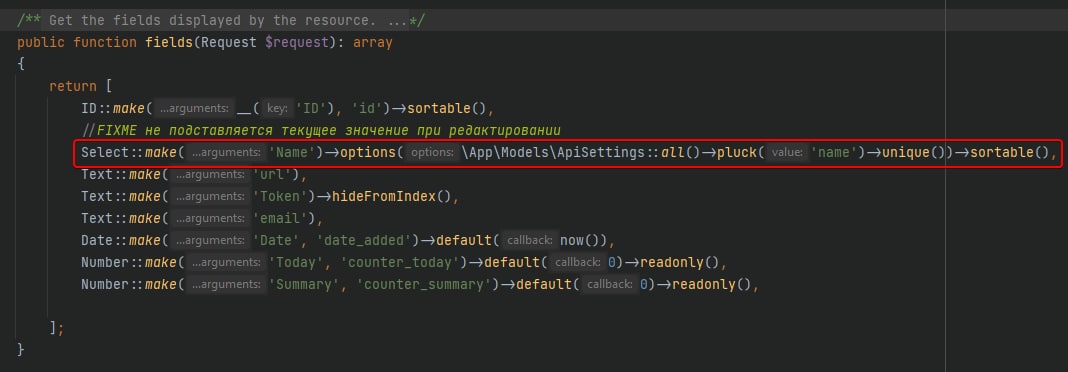Click 'sortable' on the ID line
Image resolution: width=1068 pixels, height=372 pixels.
[x=439, y=108]
